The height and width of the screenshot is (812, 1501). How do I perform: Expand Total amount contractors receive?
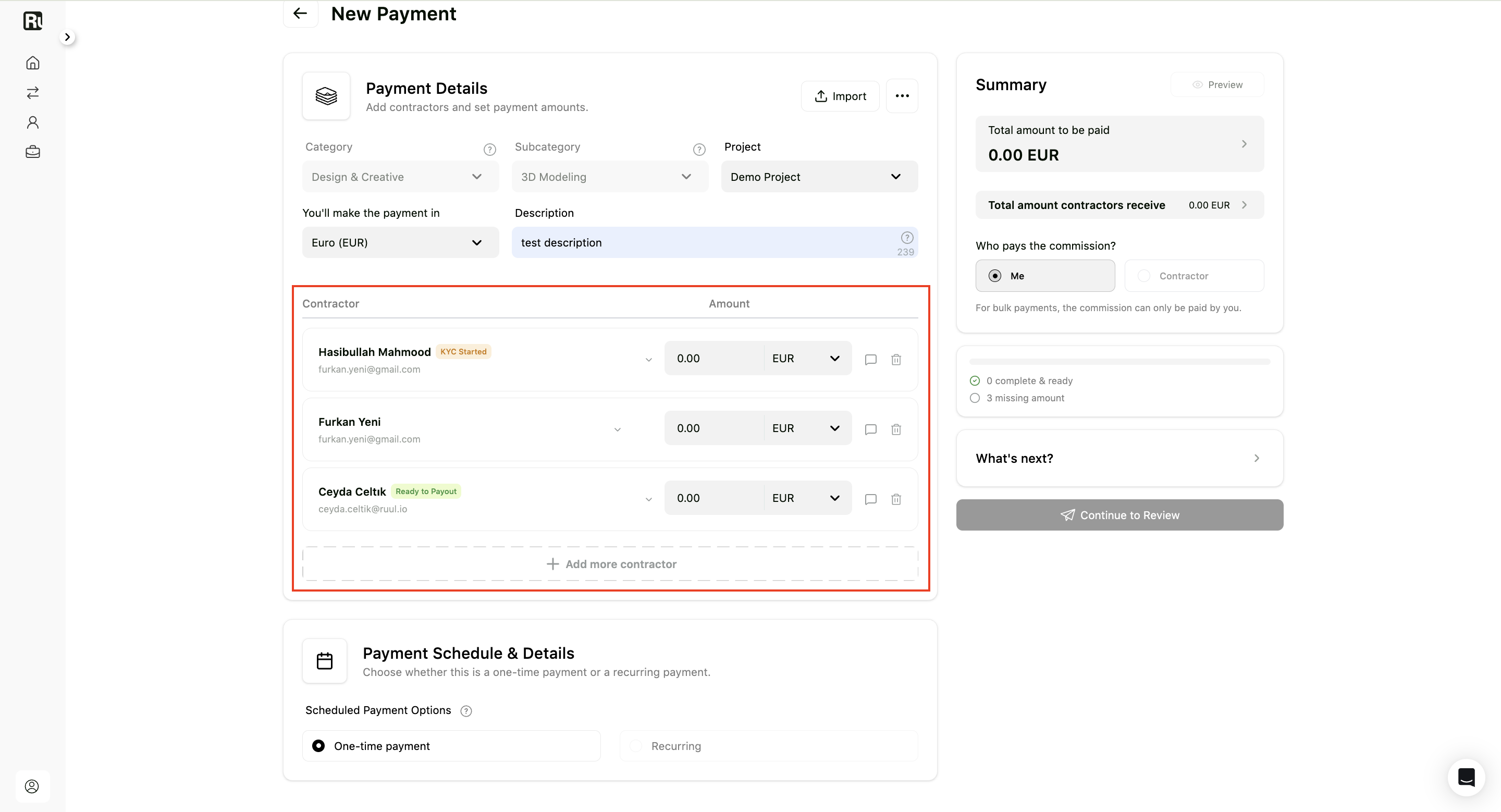pyautogui.click(x=1119, y=205)
